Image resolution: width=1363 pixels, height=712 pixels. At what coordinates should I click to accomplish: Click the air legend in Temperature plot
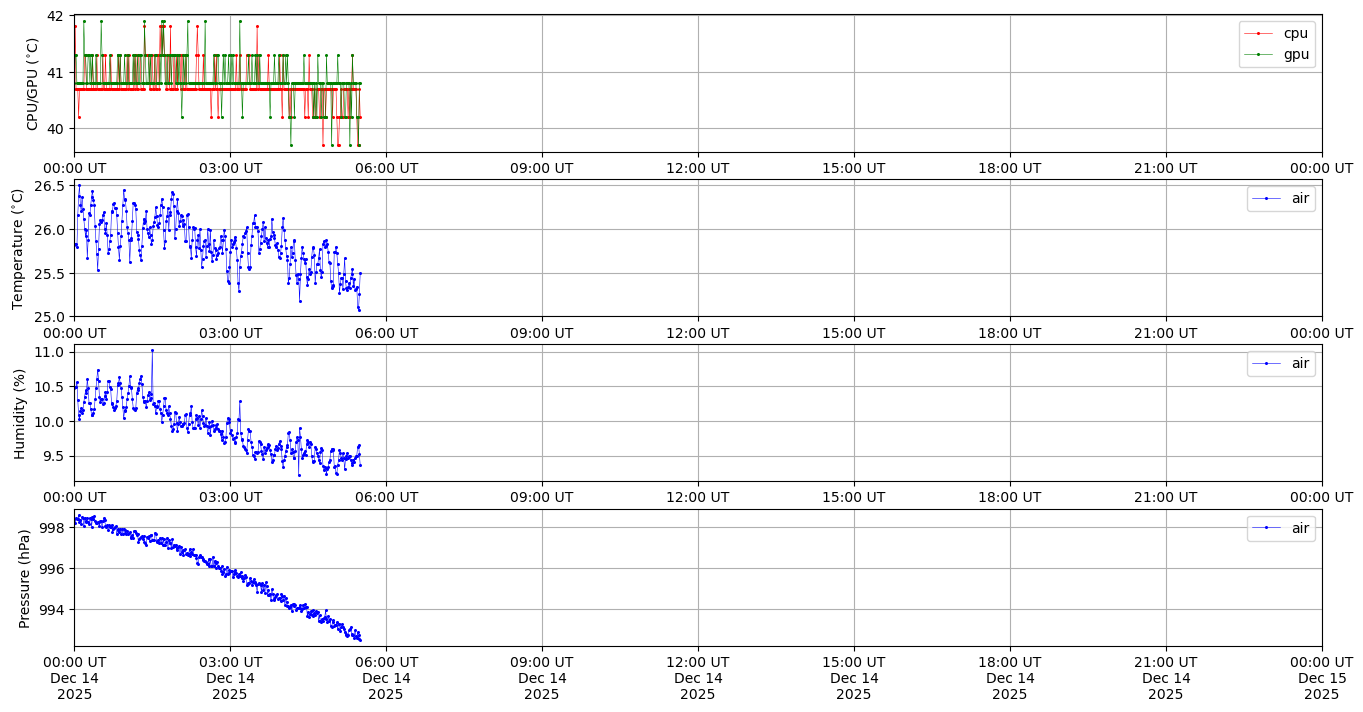[1300, 198]
